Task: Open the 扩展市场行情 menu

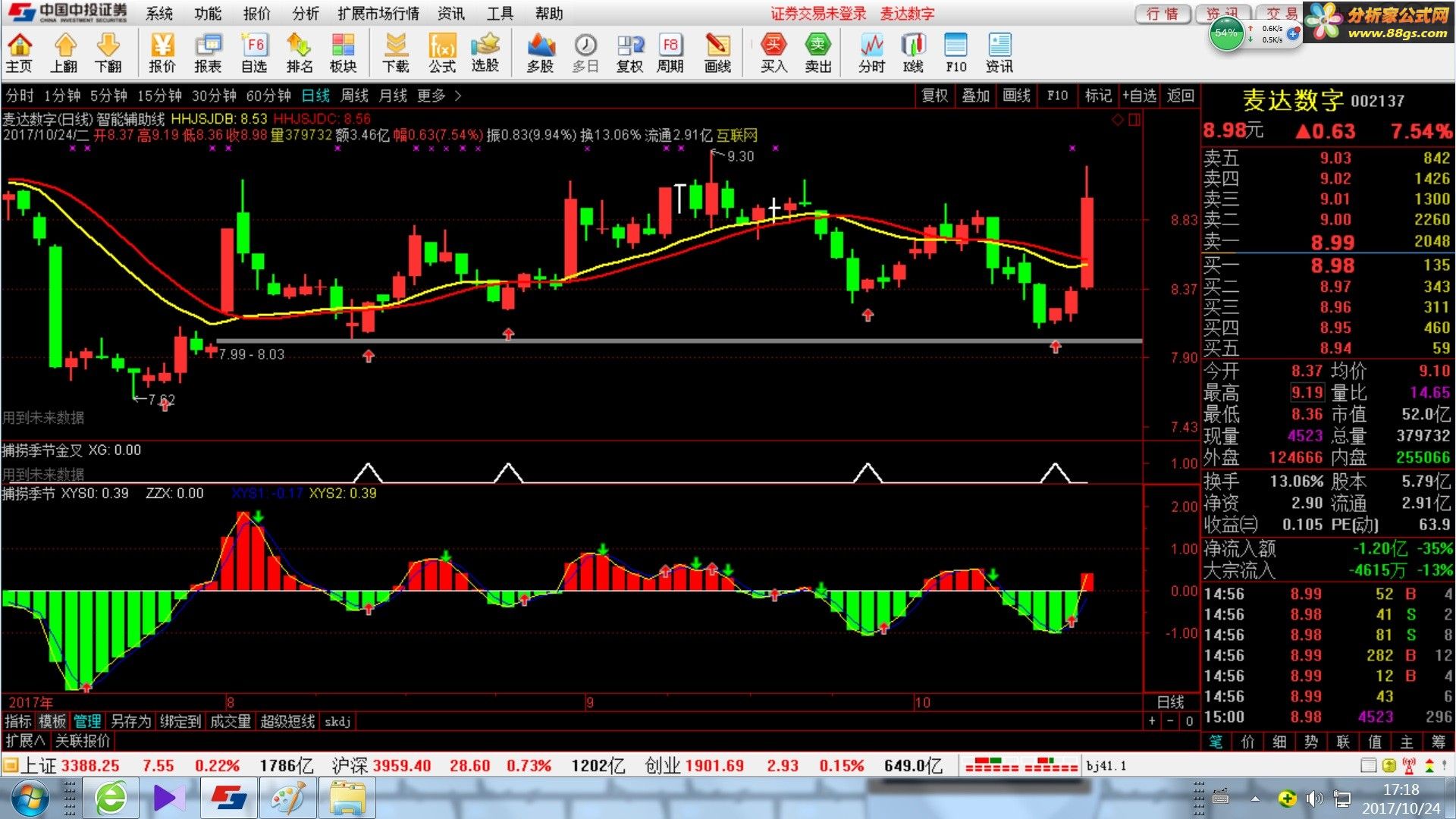Action: 378,14
